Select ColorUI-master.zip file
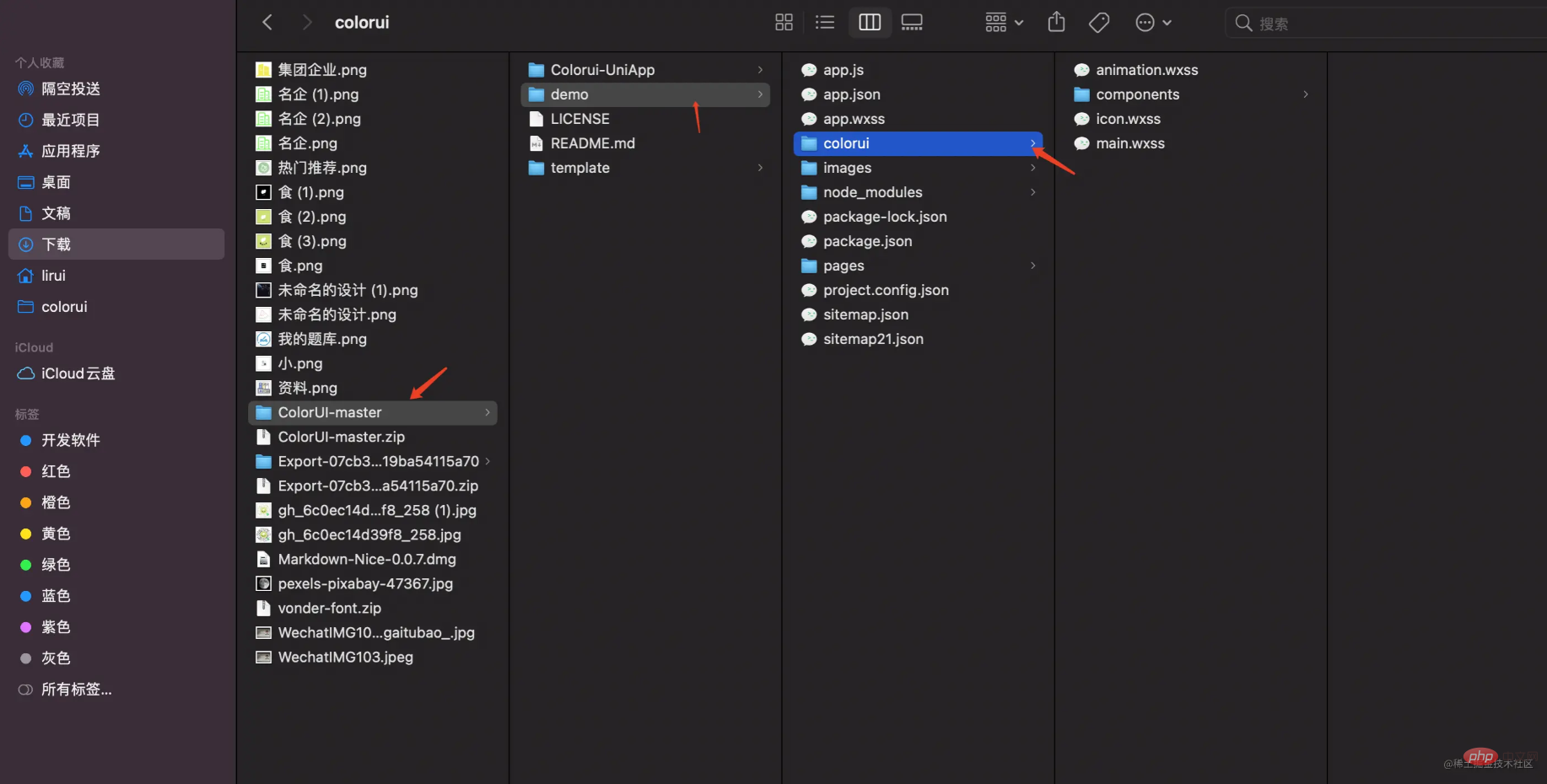This screenshot has height=784, width=1547. pyautogui.click(x=373, y=437)
